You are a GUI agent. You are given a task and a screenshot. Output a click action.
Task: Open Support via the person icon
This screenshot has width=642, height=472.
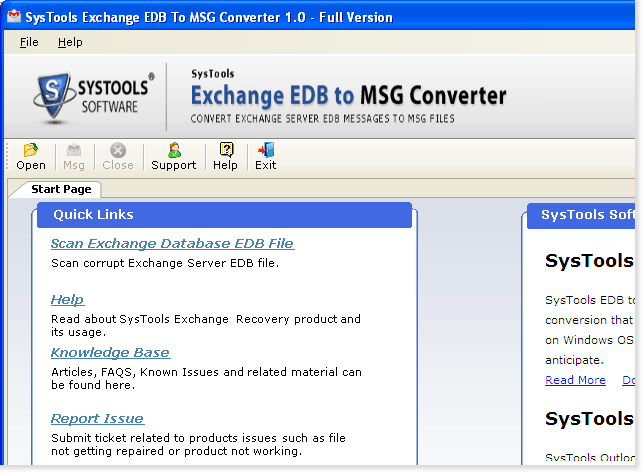[x=174, y=150]
